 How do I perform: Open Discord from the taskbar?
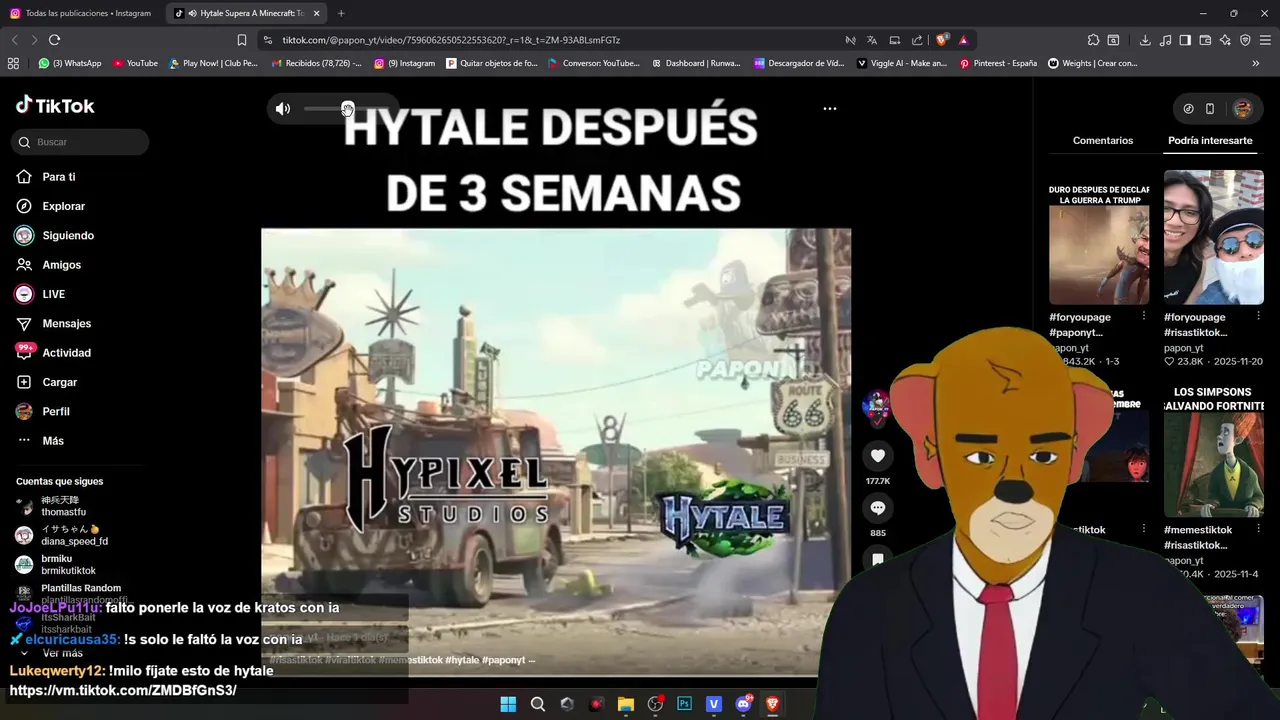click(743, 704)
